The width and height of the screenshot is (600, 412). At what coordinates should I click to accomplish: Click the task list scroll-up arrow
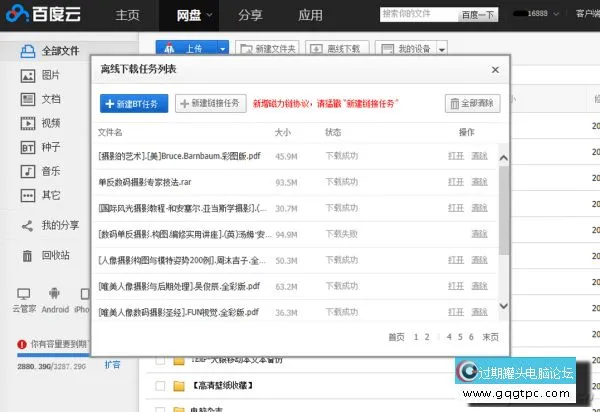(504, 158)
